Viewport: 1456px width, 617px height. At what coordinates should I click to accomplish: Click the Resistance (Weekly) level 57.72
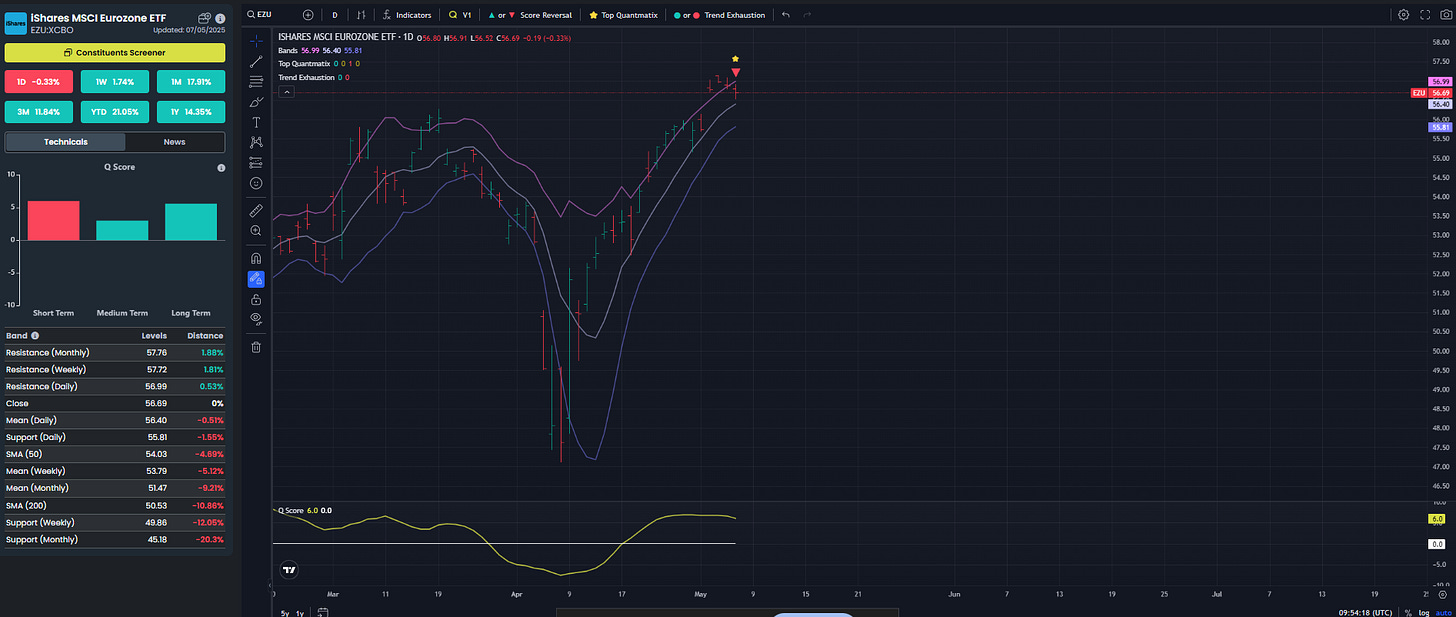click(156, 370)
